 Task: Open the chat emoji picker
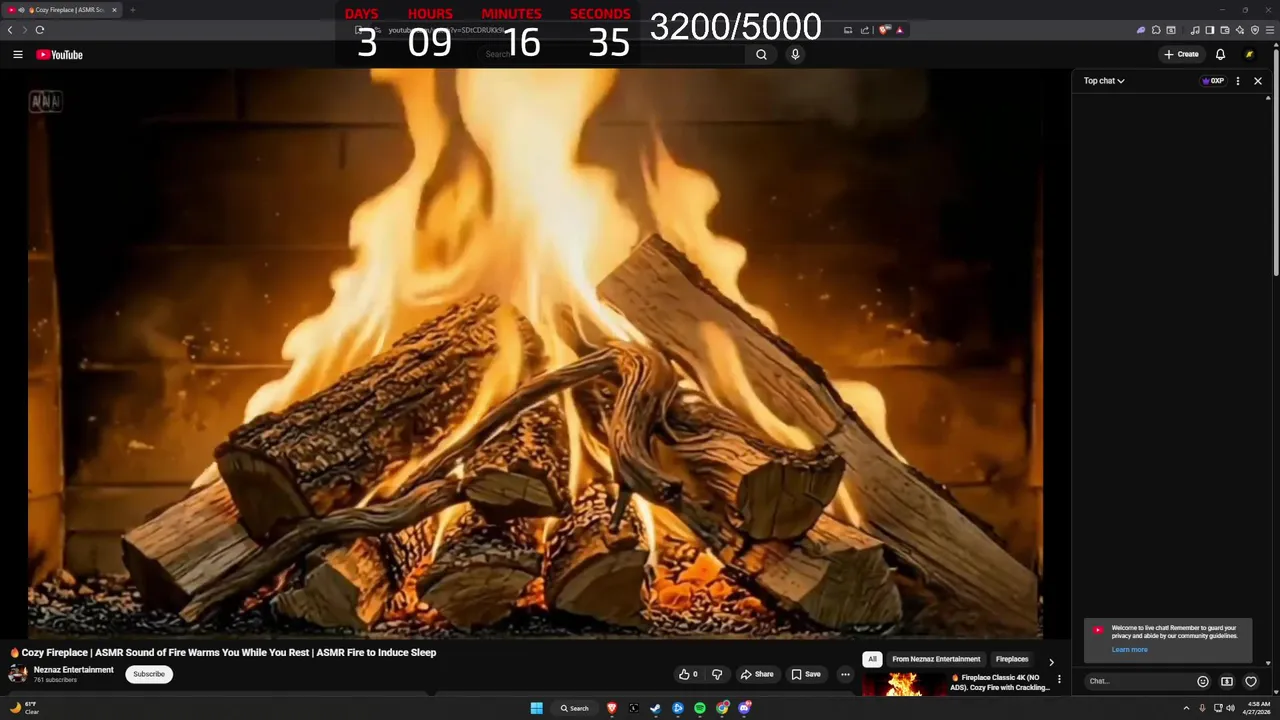(1203, 682)
